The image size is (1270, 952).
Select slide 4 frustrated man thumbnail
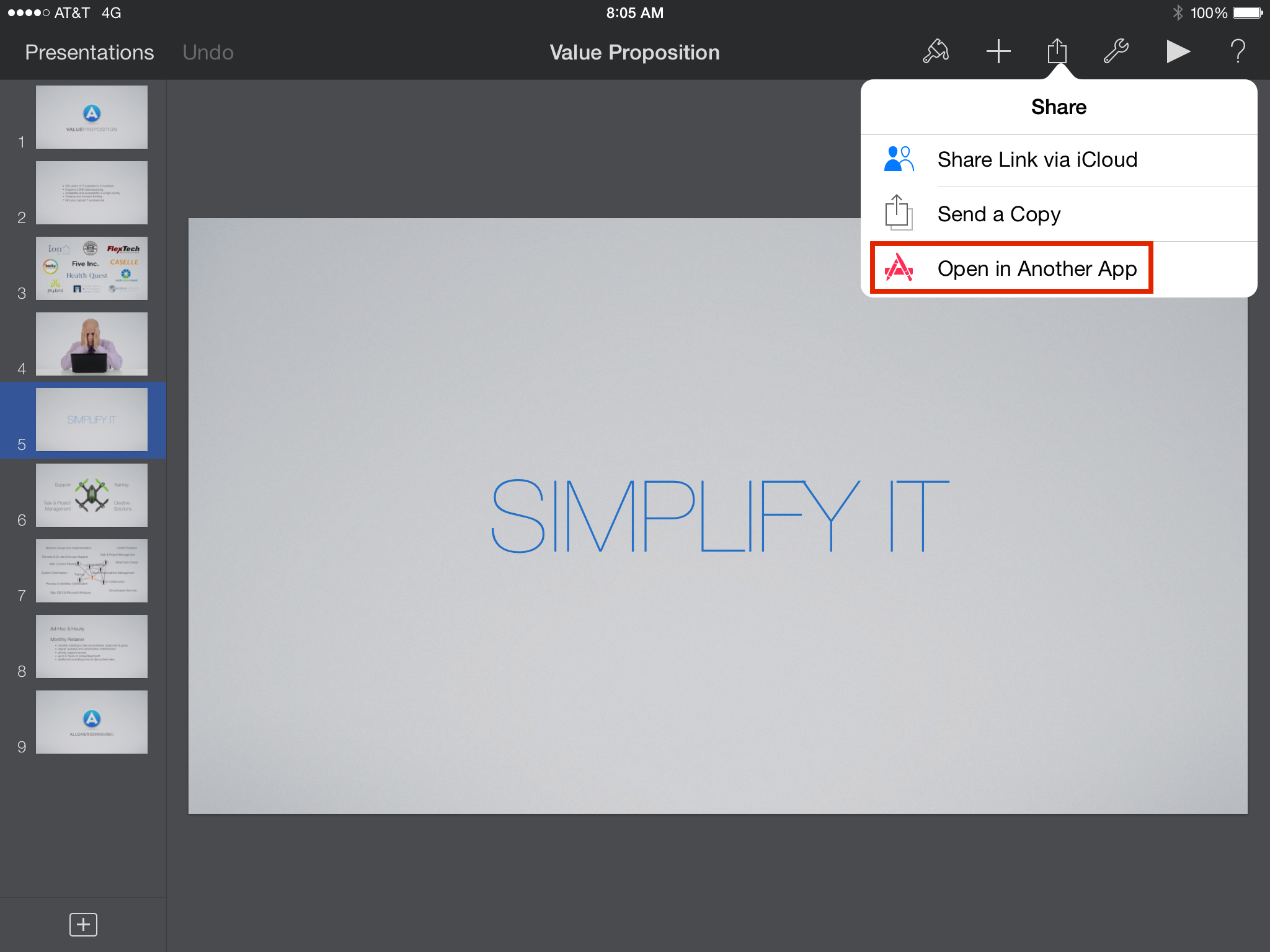coord(92,344)
